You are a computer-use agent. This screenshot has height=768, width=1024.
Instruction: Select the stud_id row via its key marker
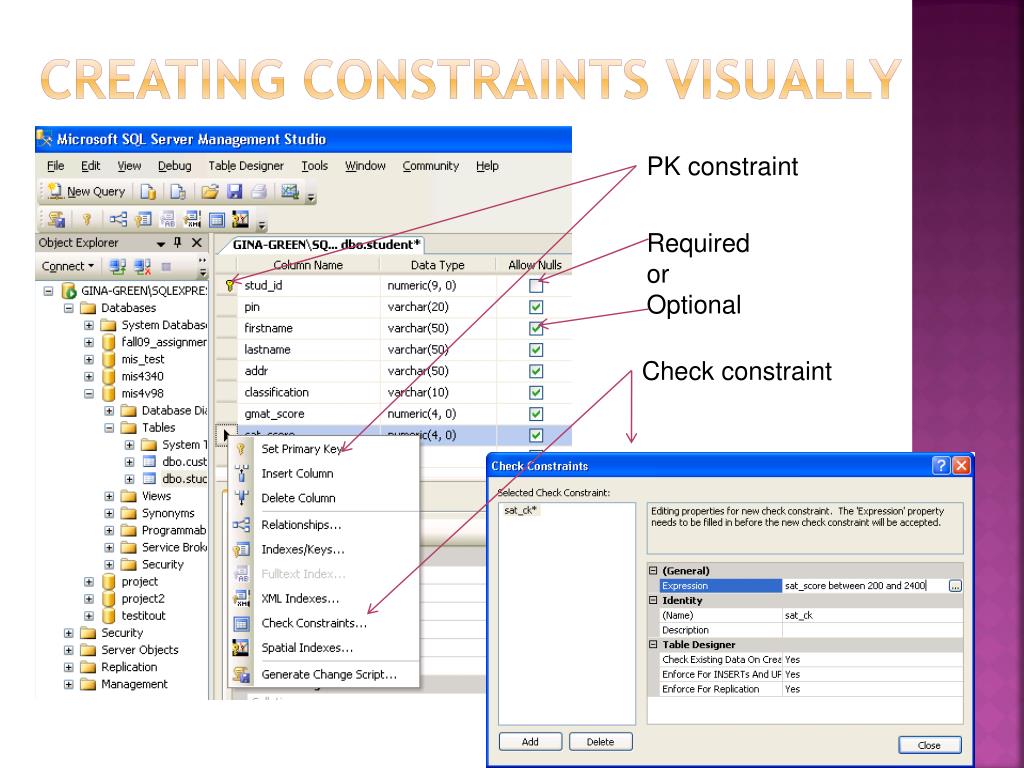coord(230,285)
